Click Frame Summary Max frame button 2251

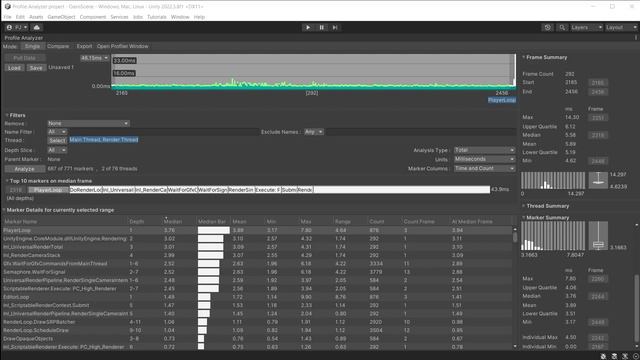click(x=598, y=118)
